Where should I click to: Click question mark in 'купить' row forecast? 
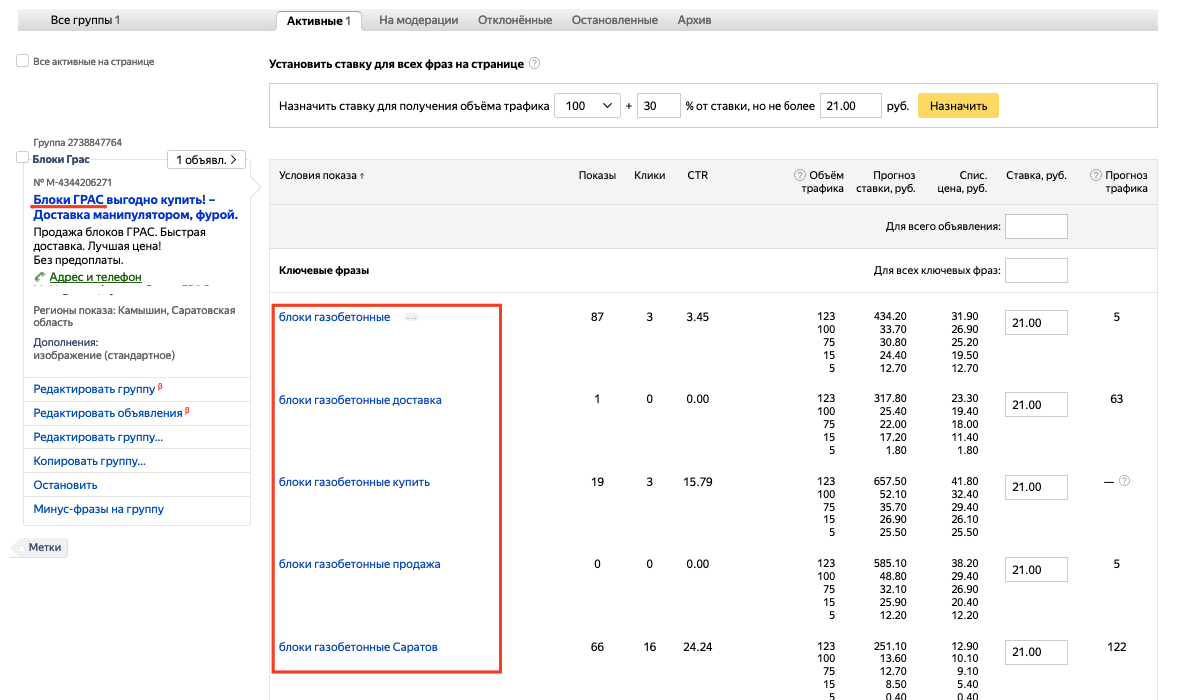tap(1124, 481)
